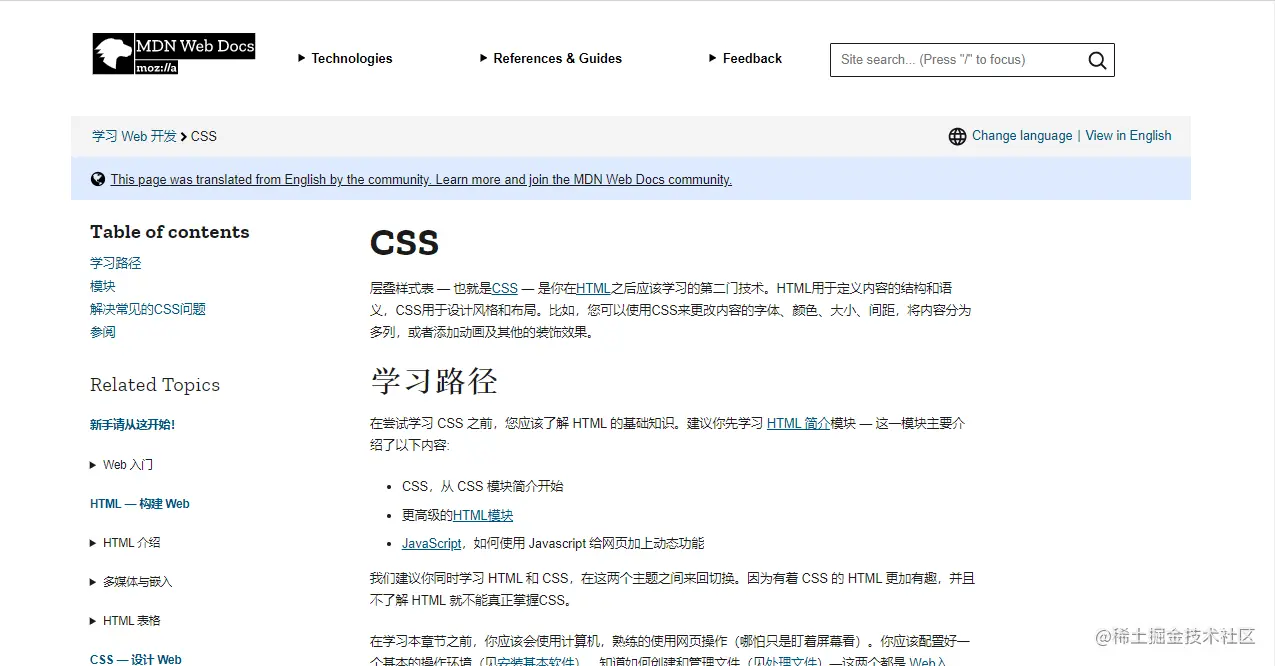Jump to 解决常见的CSS问题 in table of contents

pos(148,309)
